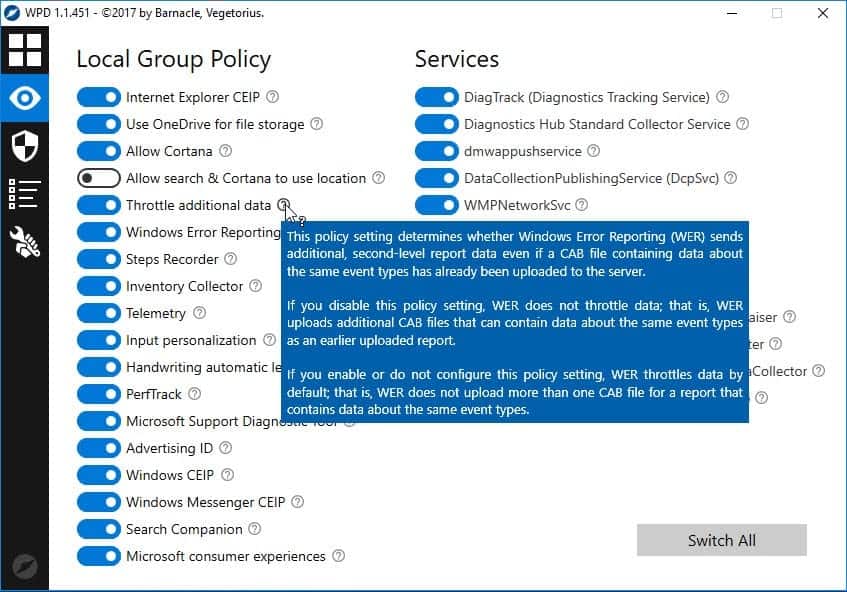Viewport: 847px width, 592px height.
Task: Open help for DataCollectionPublishingService
Action: [x=733, y=178]
